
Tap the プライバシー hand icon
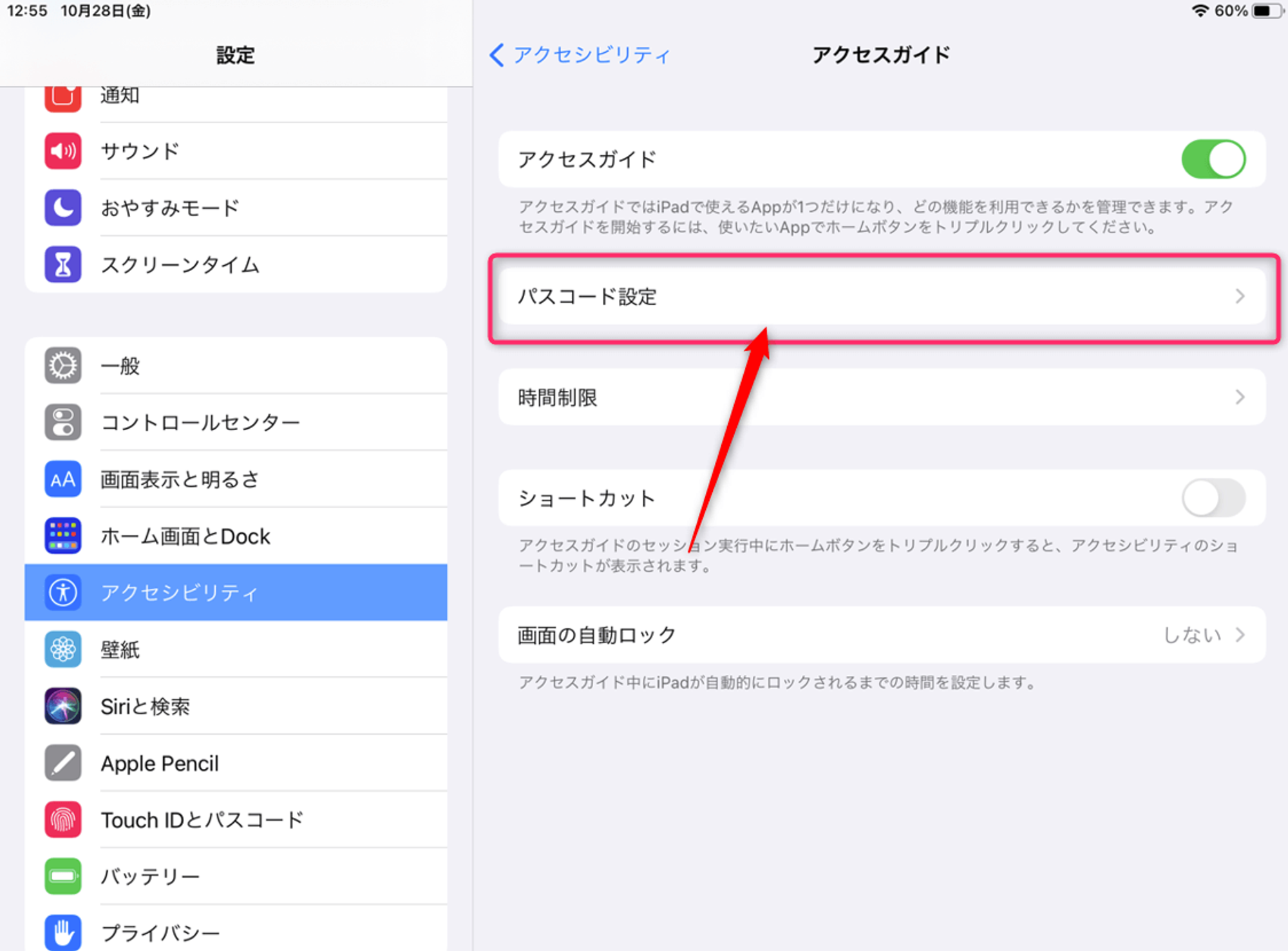pyautogui.click(x=62, y=932)
